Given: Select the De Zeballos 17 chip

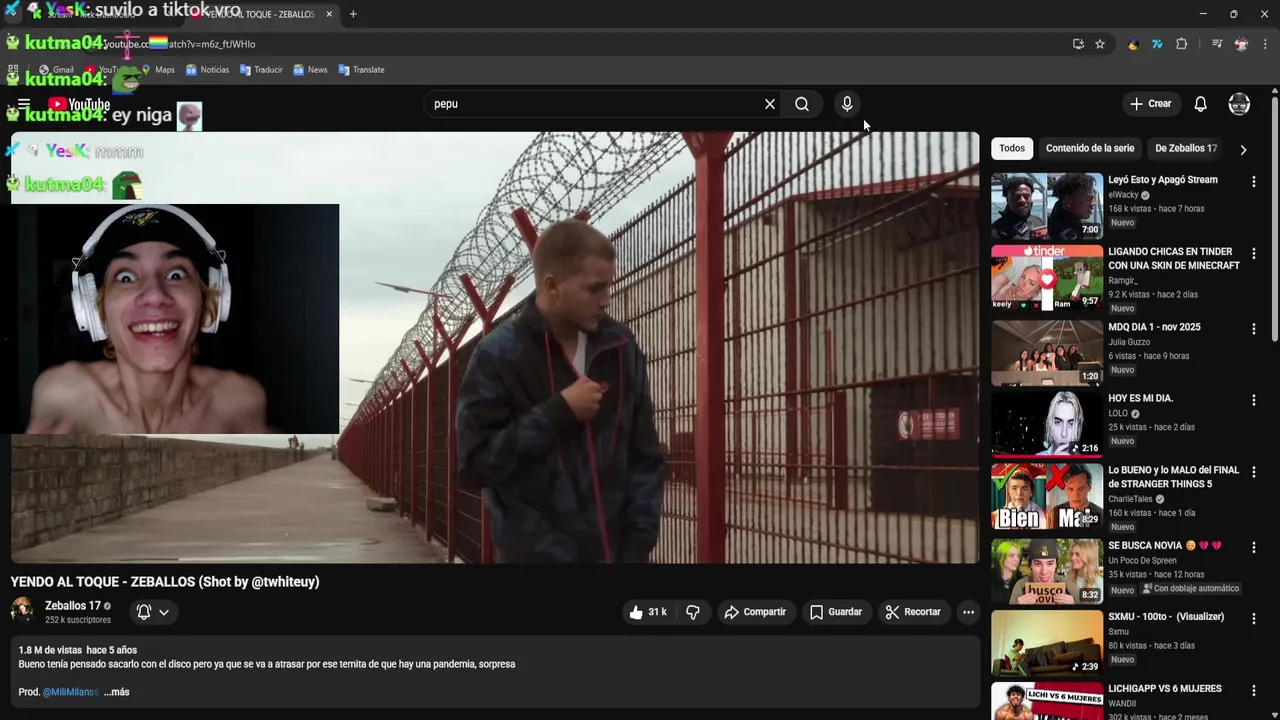Looking at the screenshot, I should tap(1186, 148).
